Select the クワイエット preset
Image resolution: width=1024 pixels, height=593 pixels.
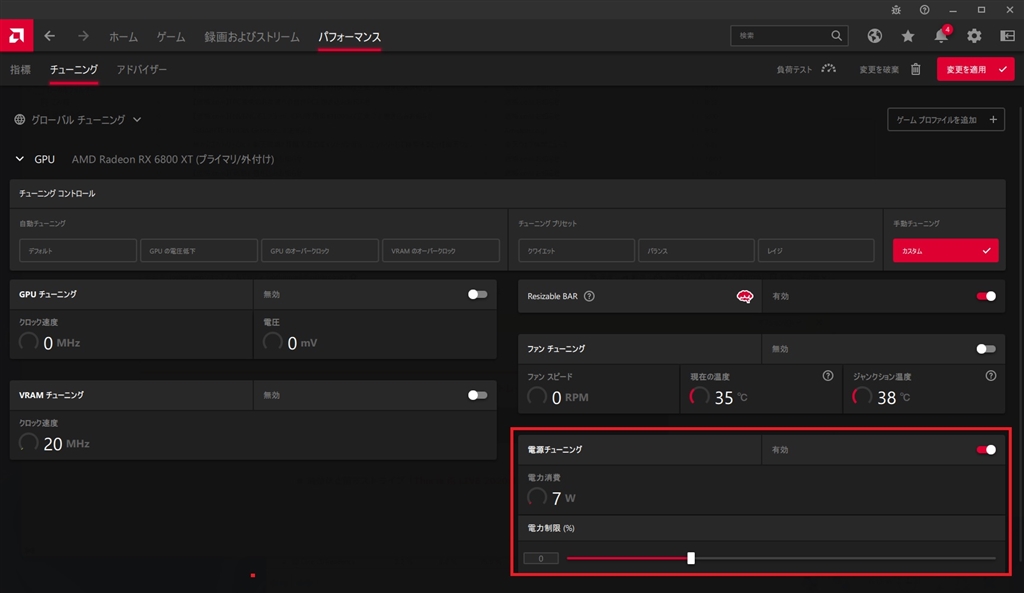click(577, 251)
